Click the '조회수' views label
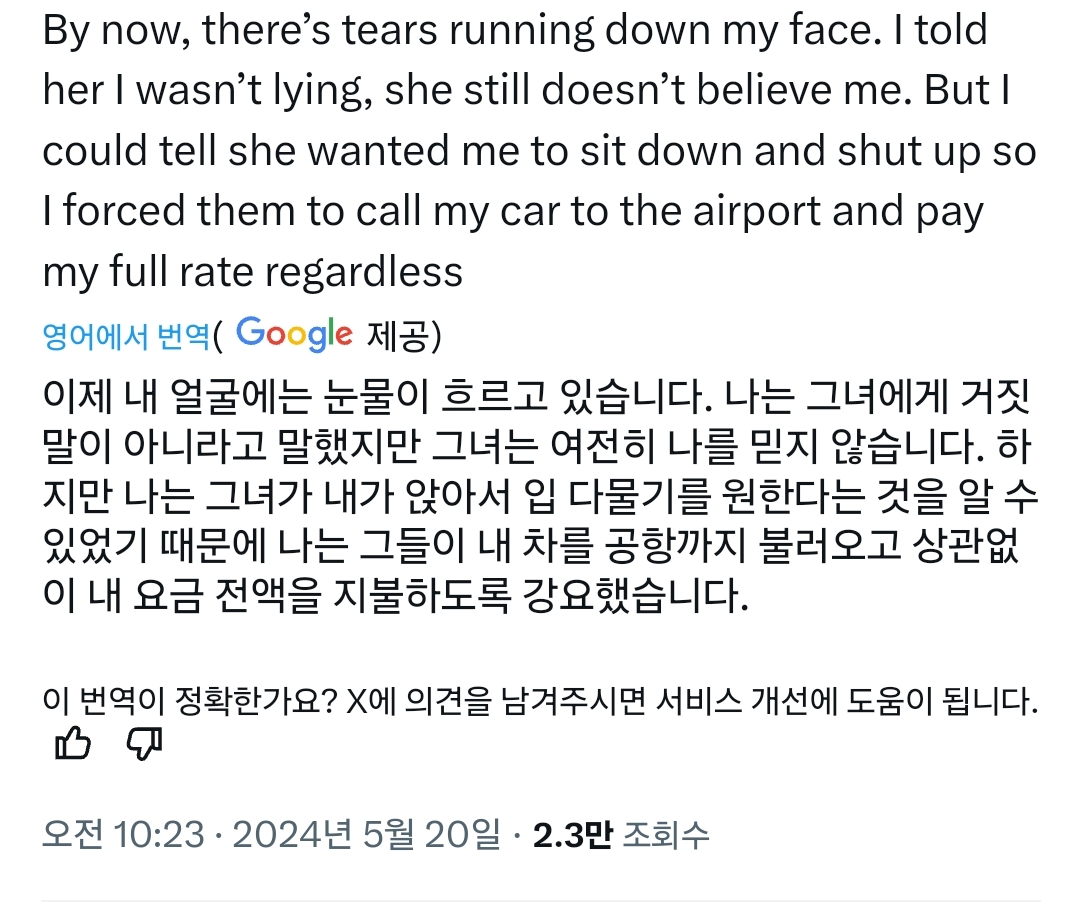This screenshot has height=904, width=1080. [665, 833]
